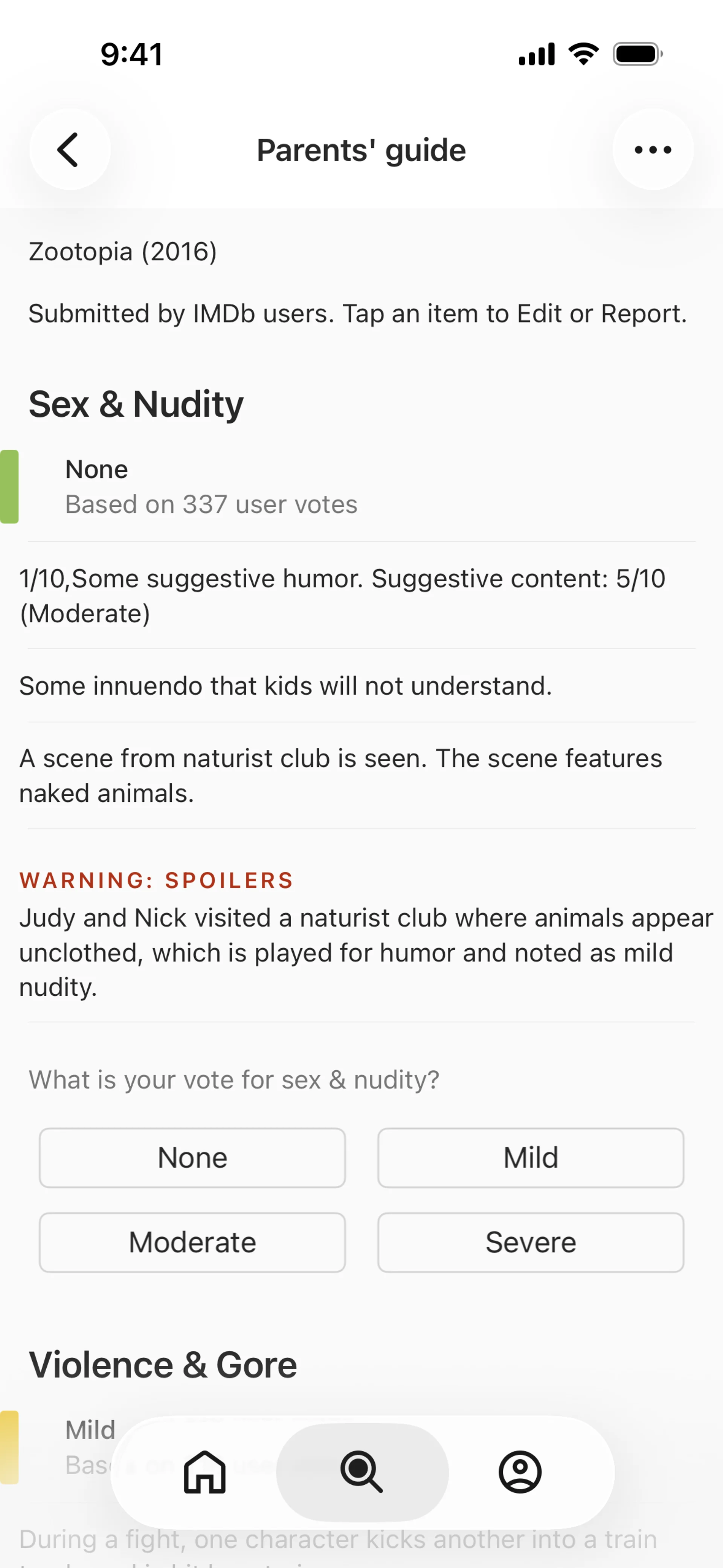This screenshot has width=723, height=1568.
Task: Open the profile account tab
Action: (520, 1472)
